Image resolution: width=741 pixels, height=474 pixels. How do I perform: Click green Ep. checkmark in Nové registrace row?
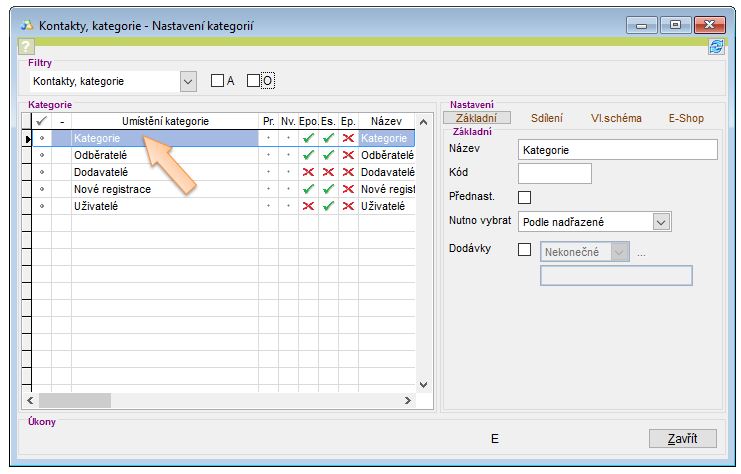pos(347,189)
